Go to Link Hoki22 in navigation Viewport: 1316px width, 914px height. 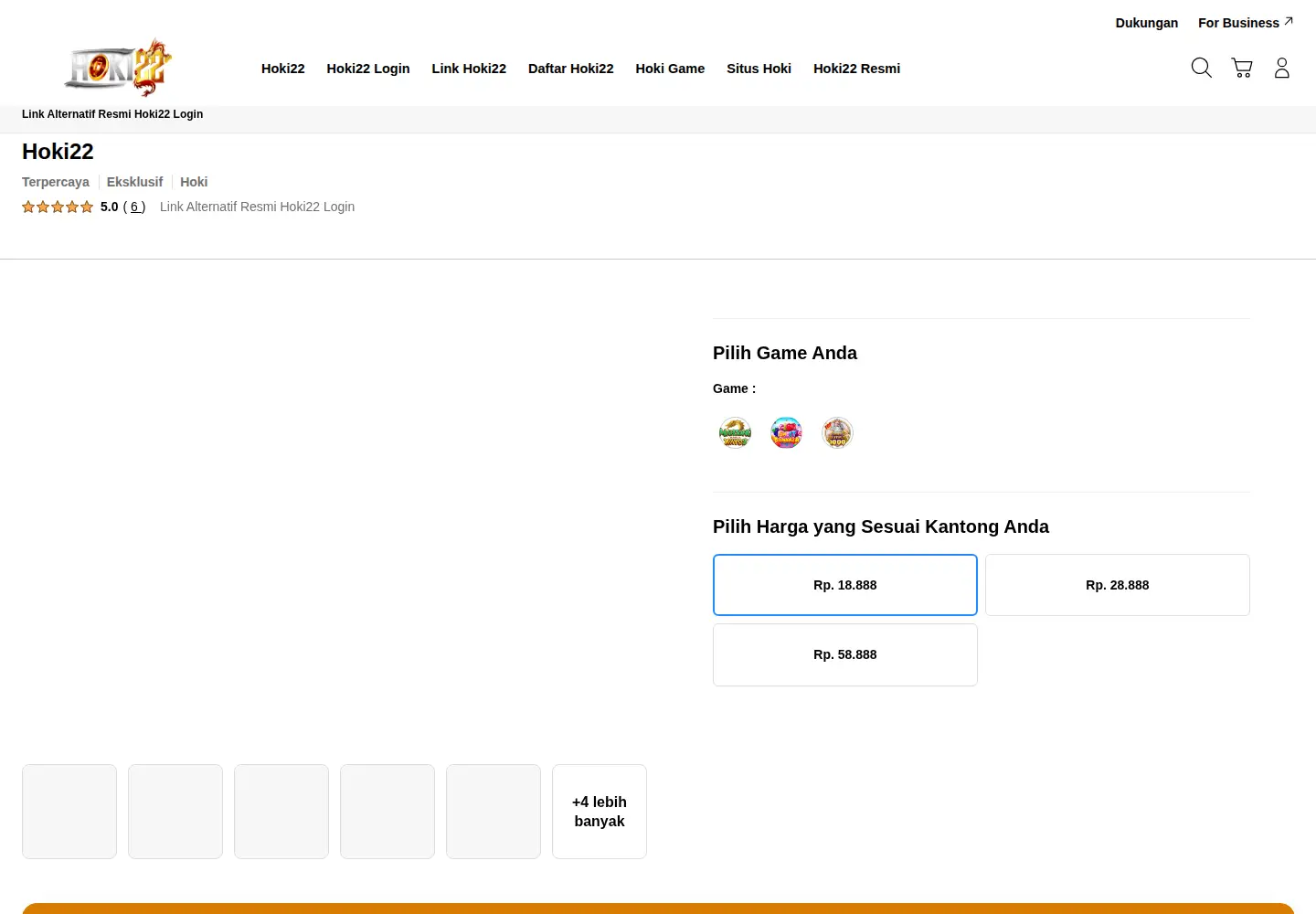[469, 69]
